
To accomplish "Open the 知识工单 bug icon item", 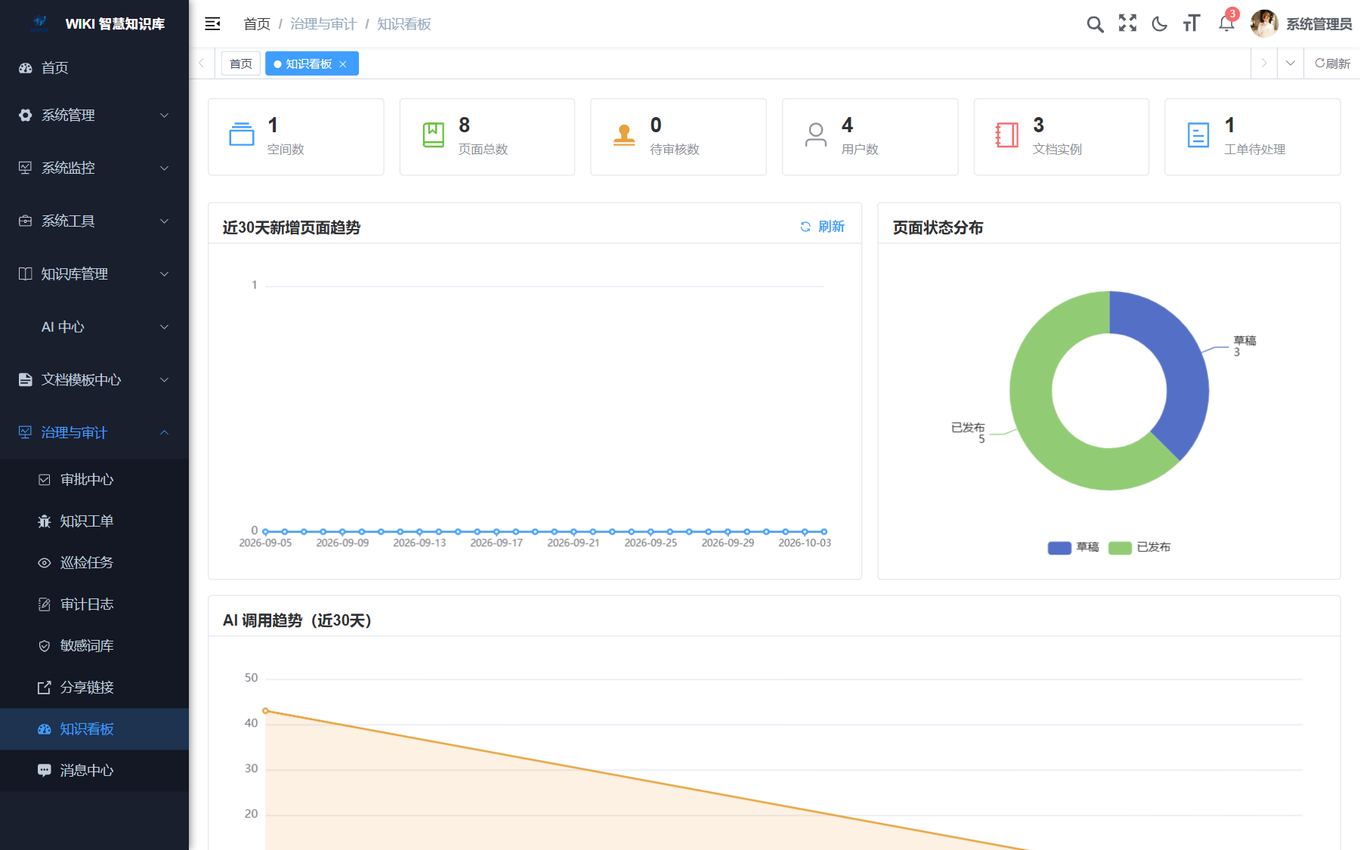I will tap(94, 521).
